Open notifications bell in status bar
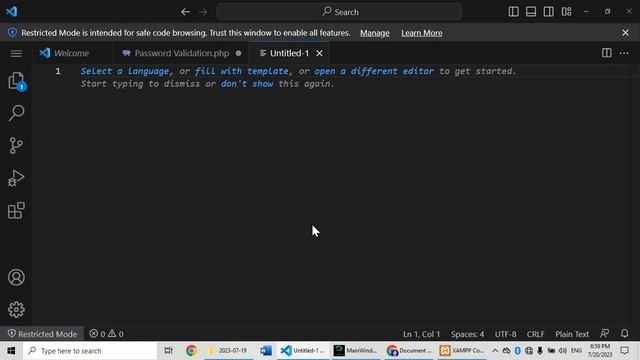Viewport: 640px width, 360px height. click(x=624, y=333)
